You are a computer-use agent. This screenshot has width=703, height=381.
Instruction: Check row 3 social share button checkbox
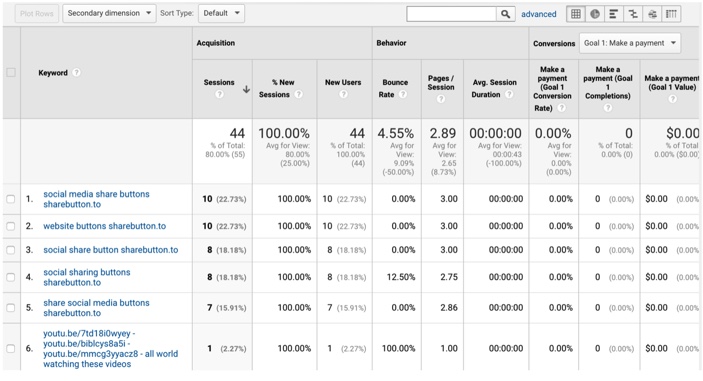click(11, 250)
